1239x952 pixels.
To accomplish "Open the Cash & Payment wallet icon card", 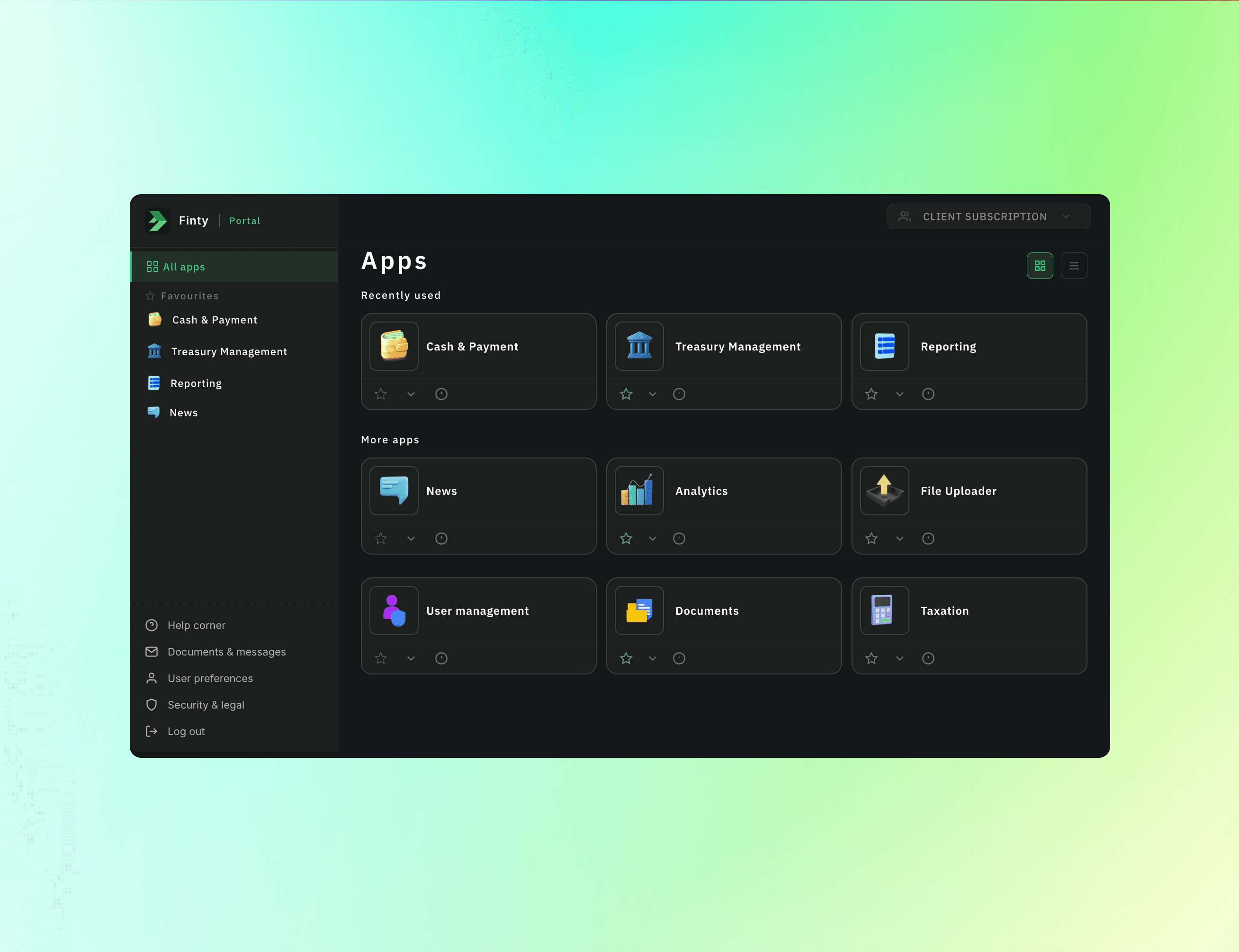I will click(x=394, y=346).
